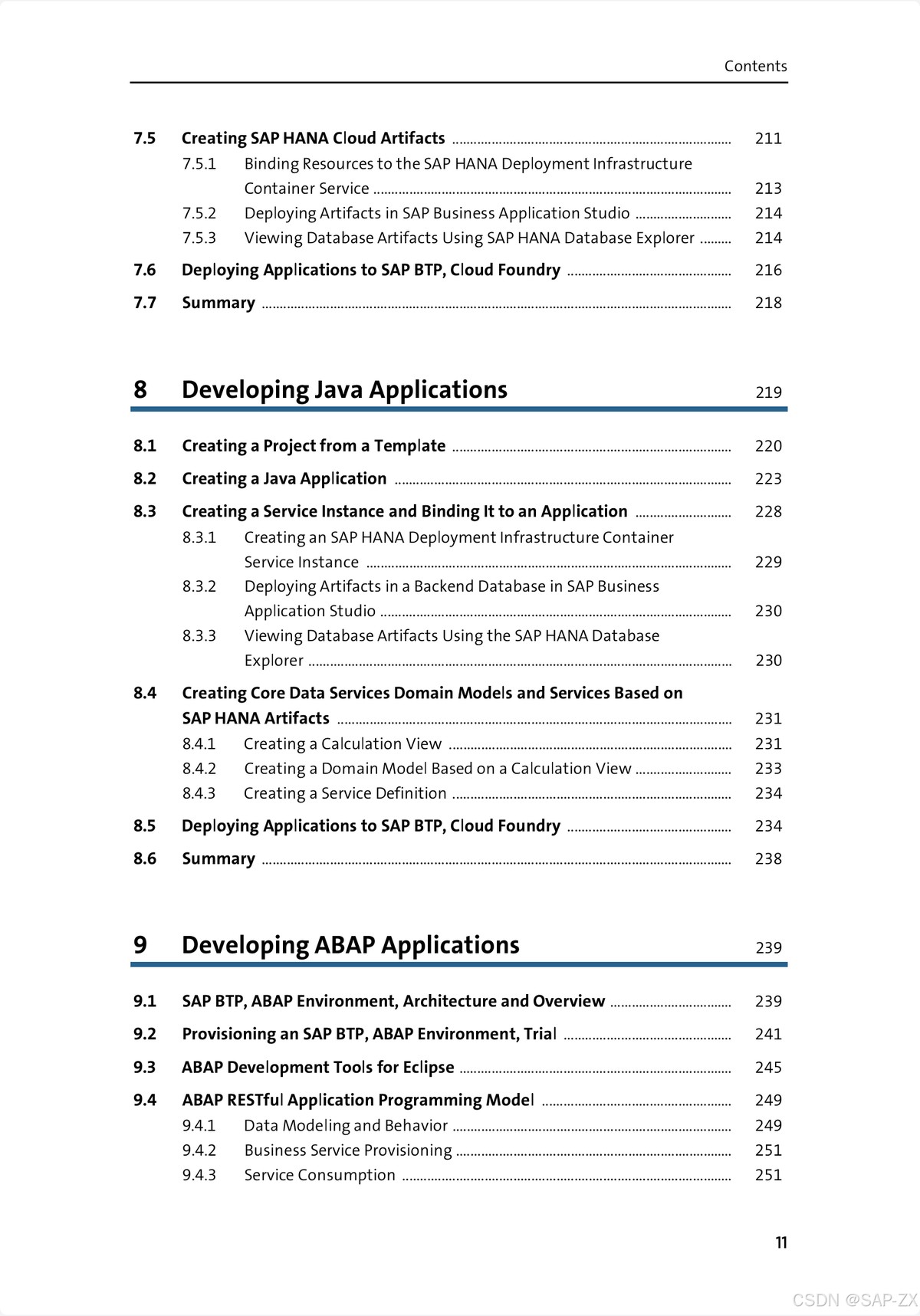Go to 8.6 Summary entry
The height and width of the screenshot is (1316, 920).
pyautogui.click(x=218, y=858)
